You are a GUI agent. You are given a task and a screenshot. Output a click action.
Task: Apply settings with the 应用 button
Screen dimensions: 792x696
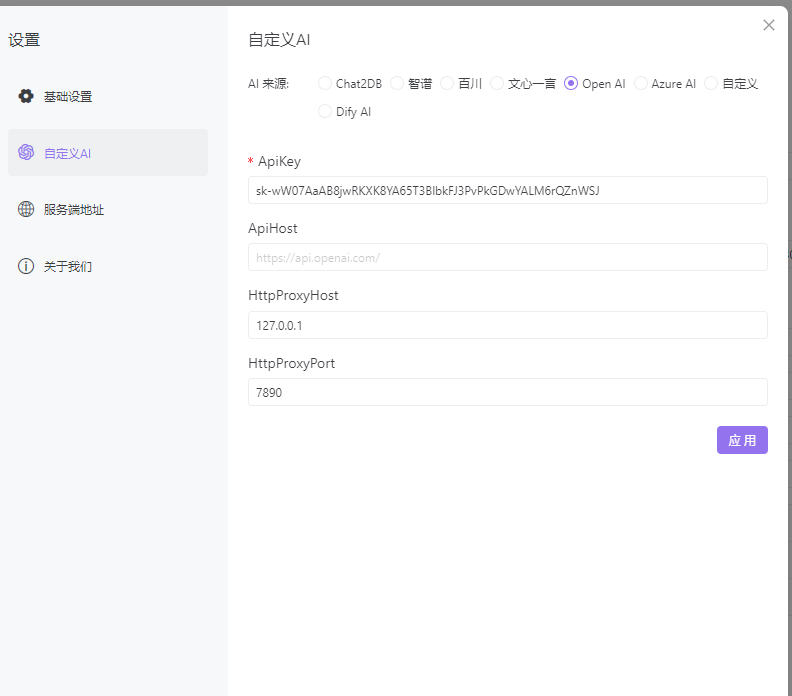(x=742, y=440)
